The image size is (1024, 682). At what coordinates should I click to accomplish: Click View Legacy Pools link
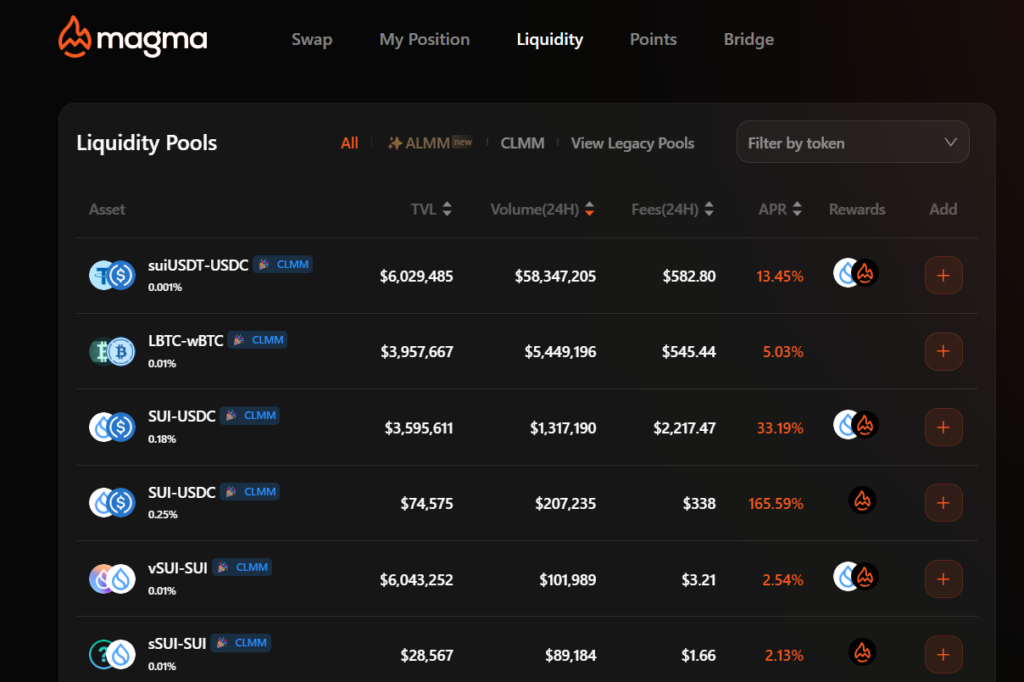click(632, 143)
